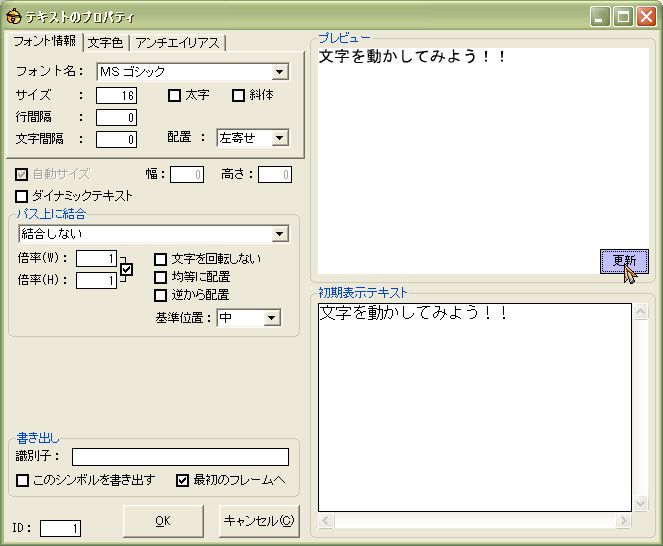Image resolution: width=663 pixels, height=546 pixels.
Task: Open the 結合しない path dropdown
Action: (279, 234)
